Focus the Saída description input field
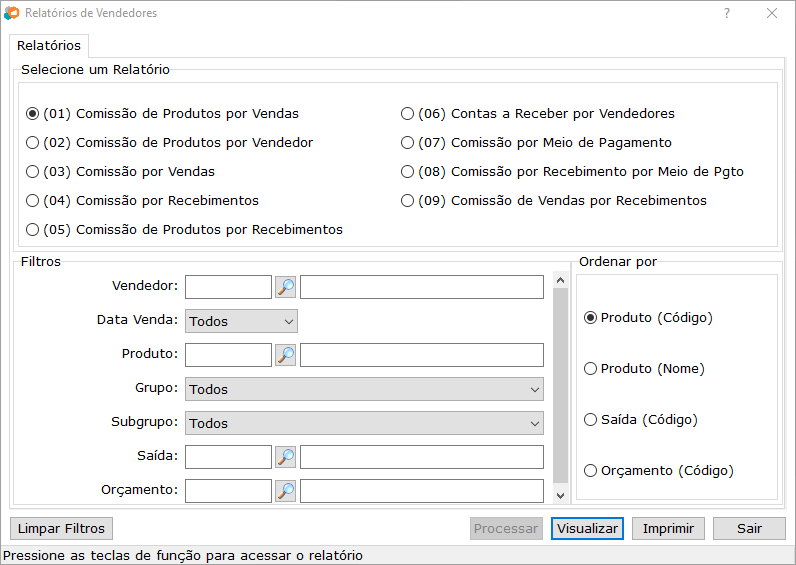 422,457
